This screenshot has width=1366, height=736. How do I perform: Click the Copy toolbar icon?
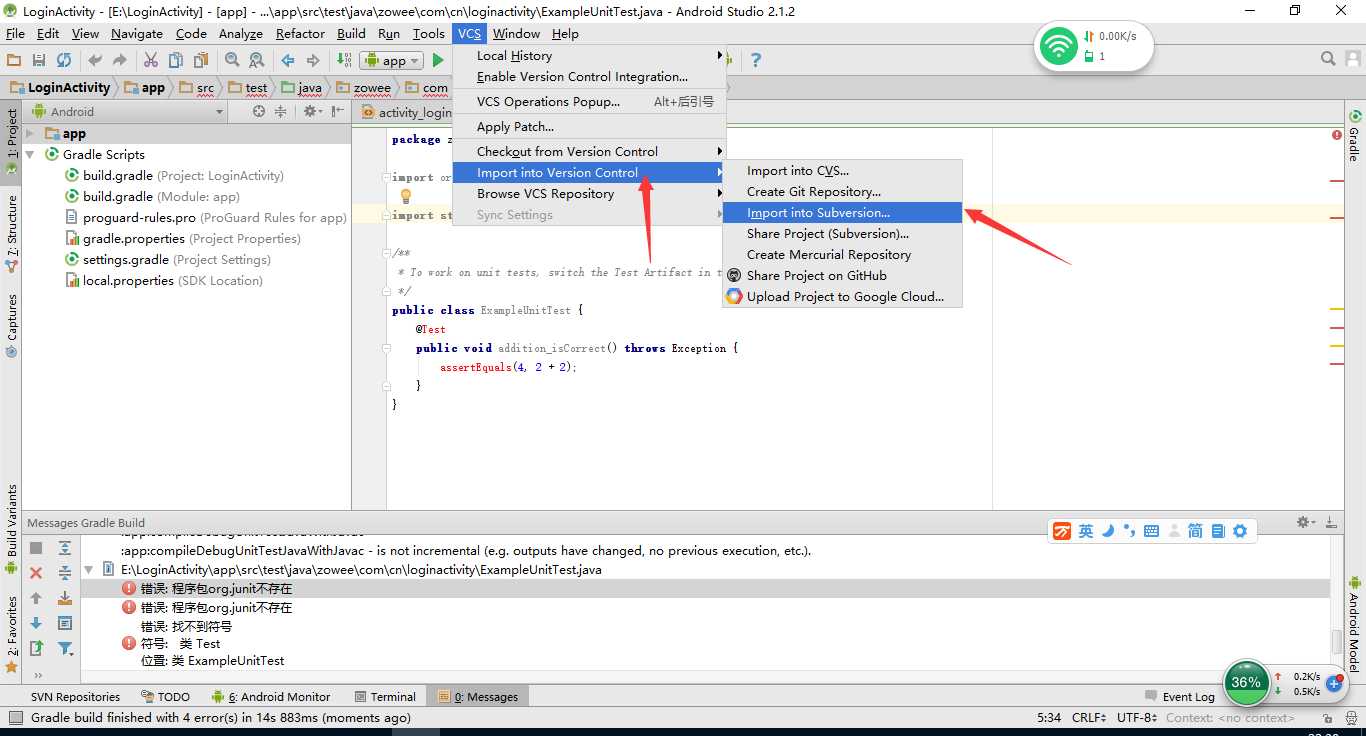point(176,61)
